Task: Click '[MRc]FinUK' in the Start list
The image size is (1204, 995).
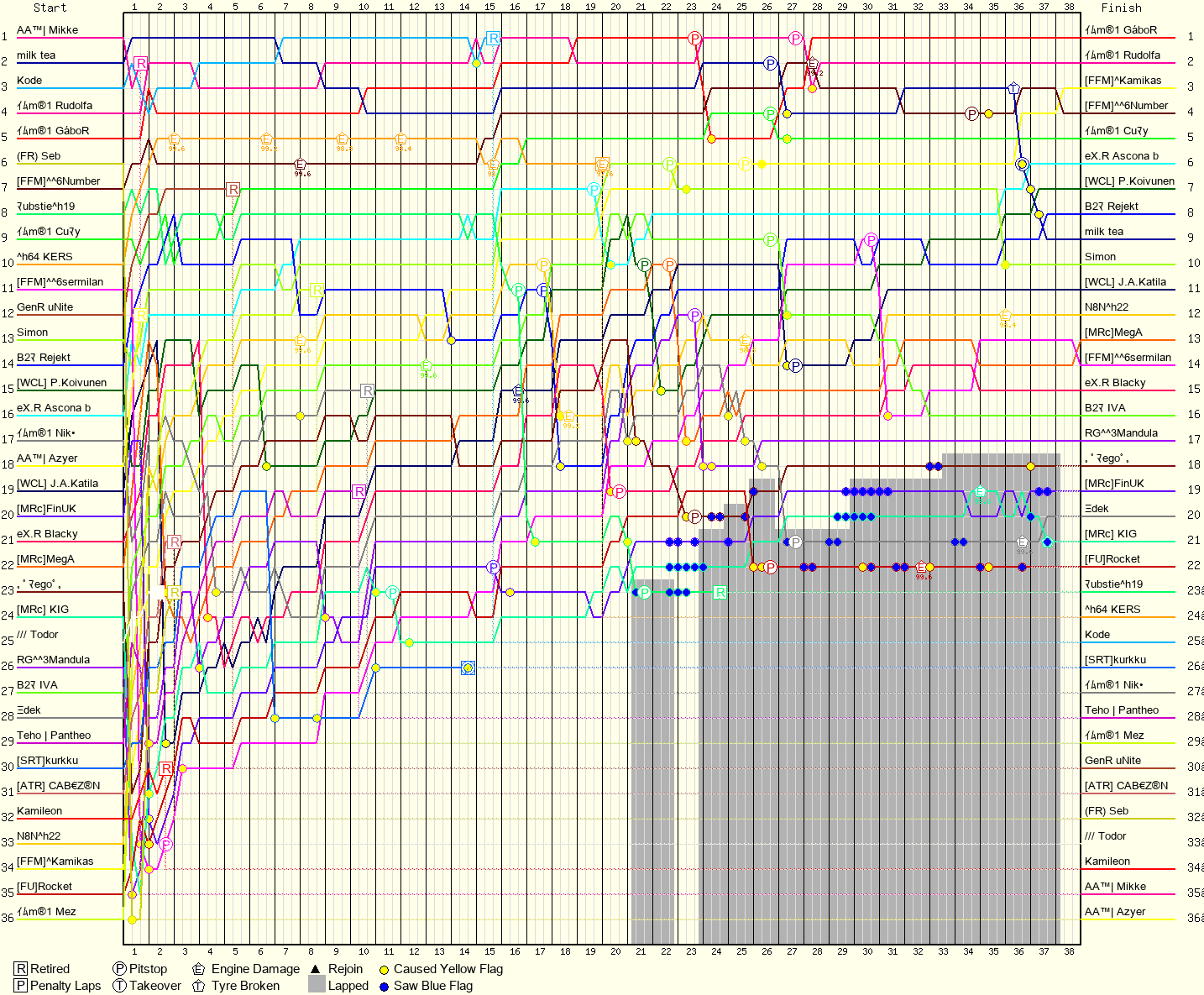Action: [x=46, y=508]
